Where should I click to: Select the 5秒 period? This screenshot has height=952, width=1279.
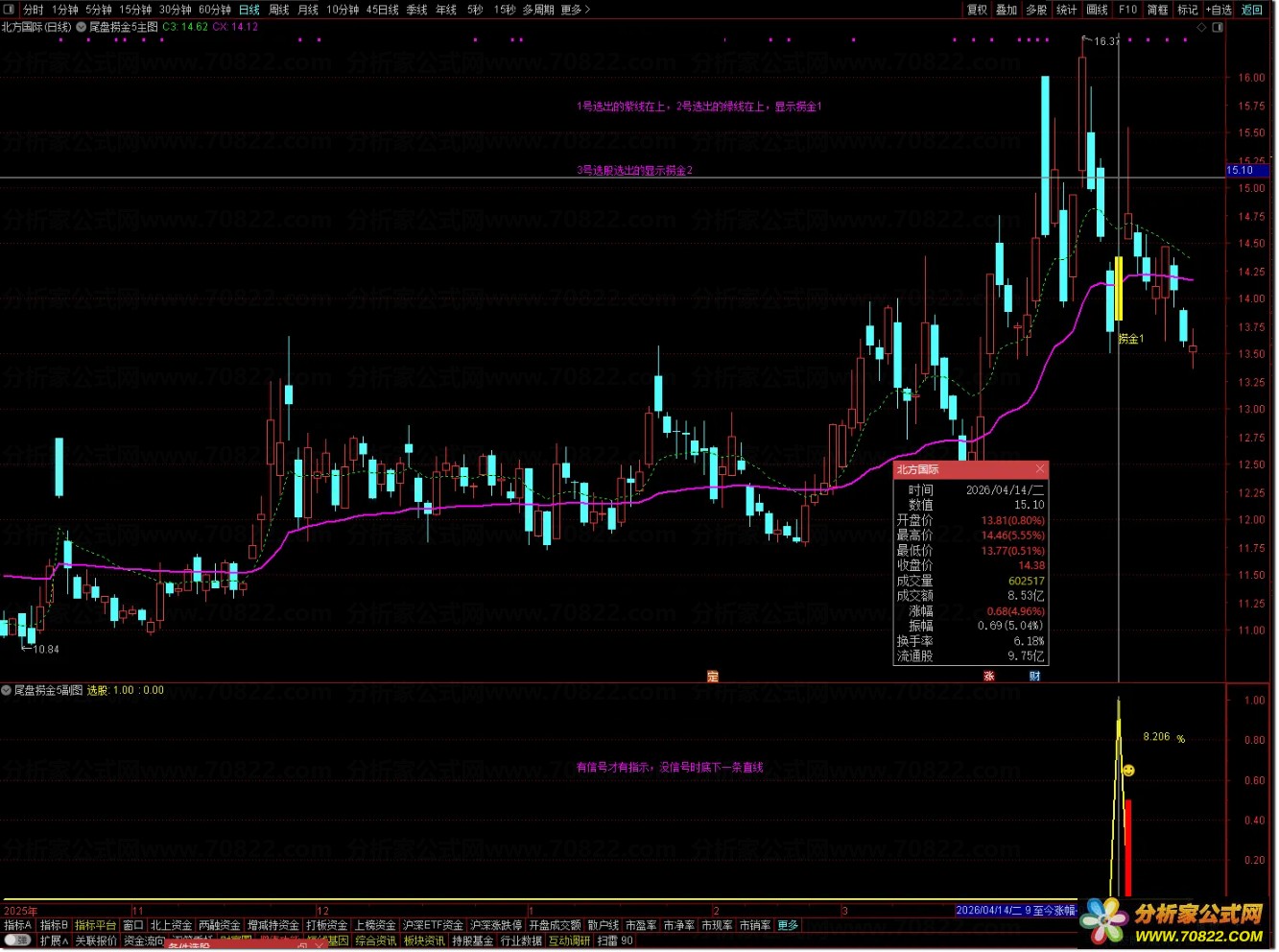[475, 10]
